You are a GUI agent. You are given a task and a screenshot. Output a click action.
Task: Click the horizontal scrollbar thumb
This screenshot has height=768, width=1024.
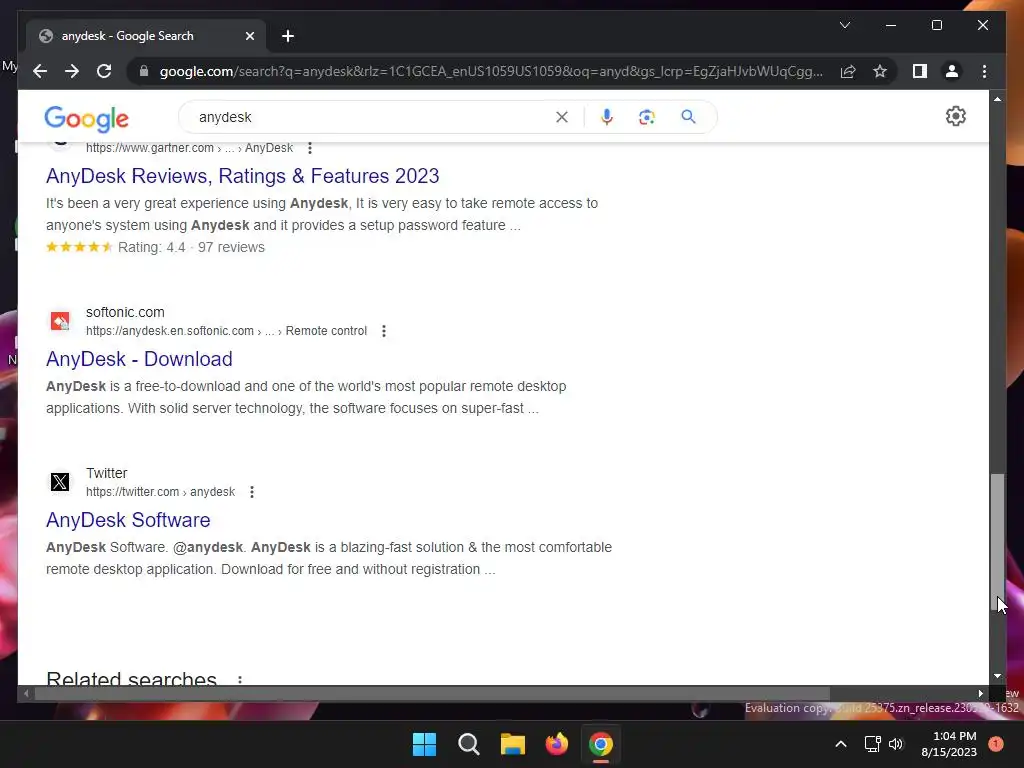[432, 694]
